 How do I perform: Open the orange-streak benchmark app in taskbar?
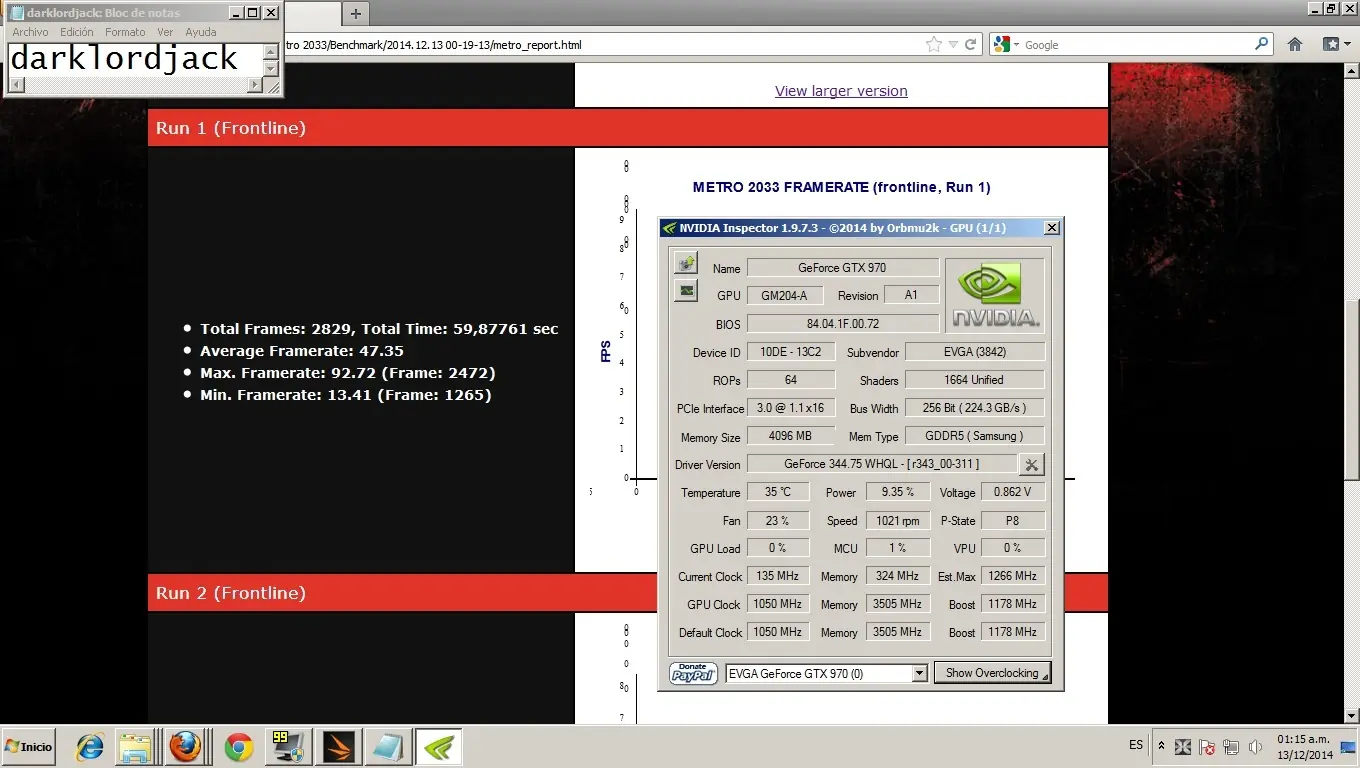pyautogui.click(x=336, y=747)
